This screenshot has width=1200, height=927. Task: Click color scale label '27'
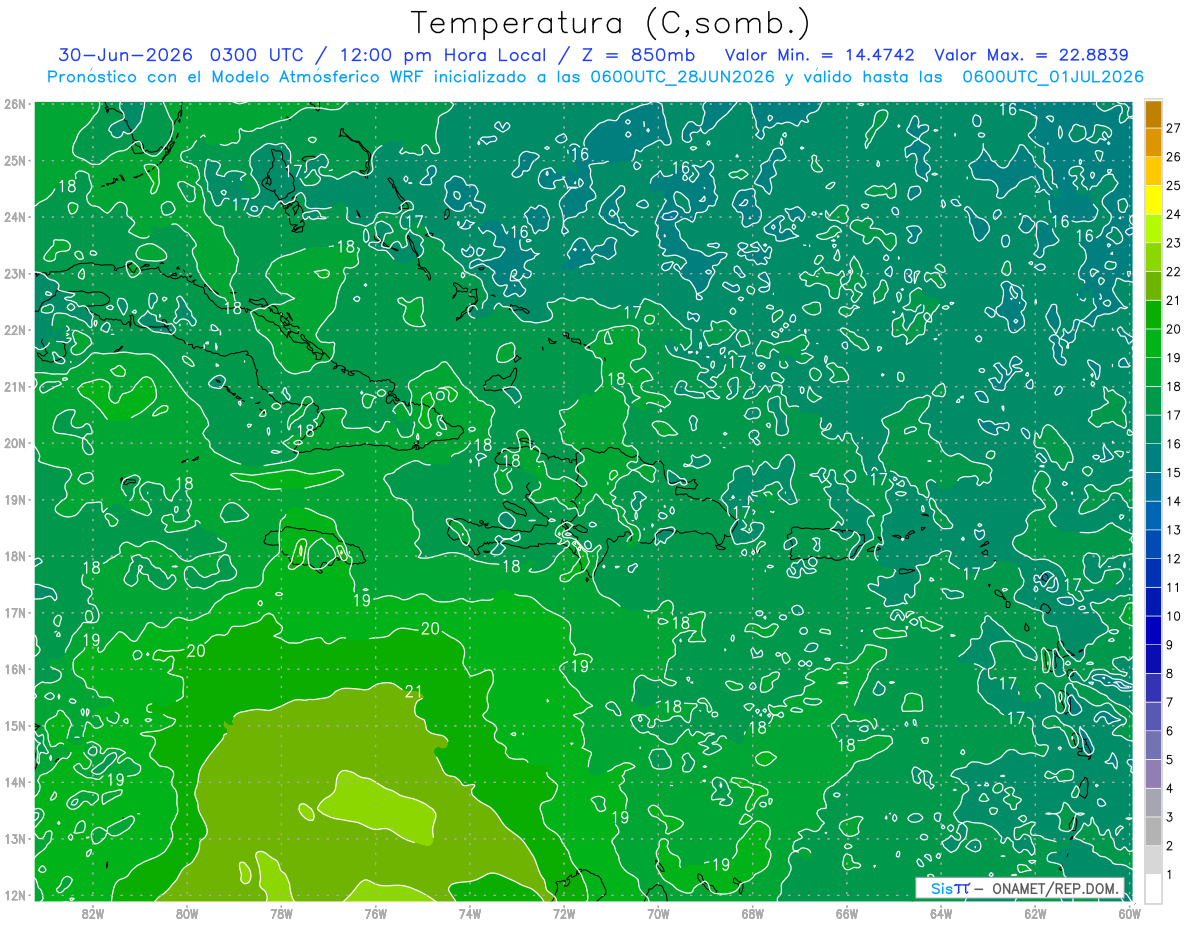coord(1173,128)
